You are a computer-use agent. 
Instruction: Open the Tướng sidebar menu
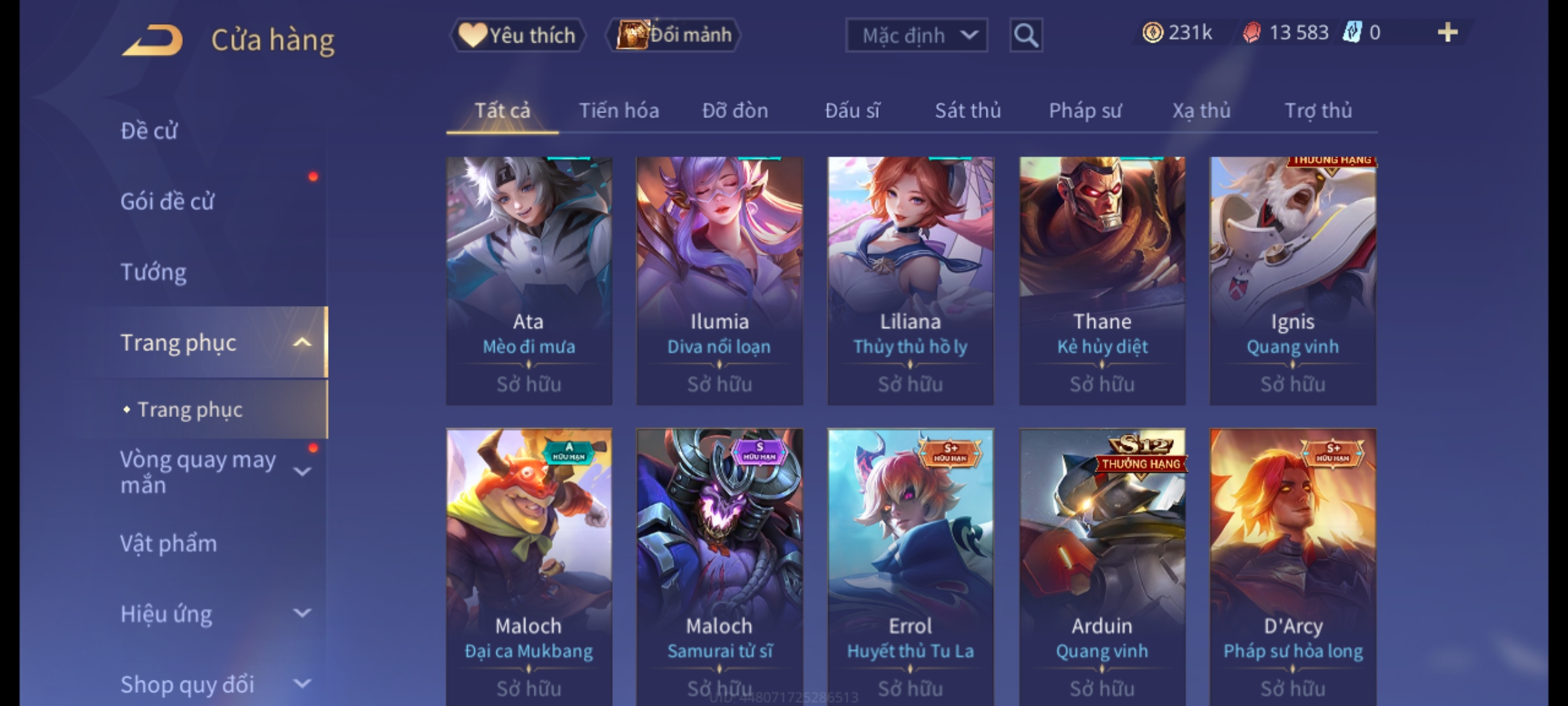[153, 271]
